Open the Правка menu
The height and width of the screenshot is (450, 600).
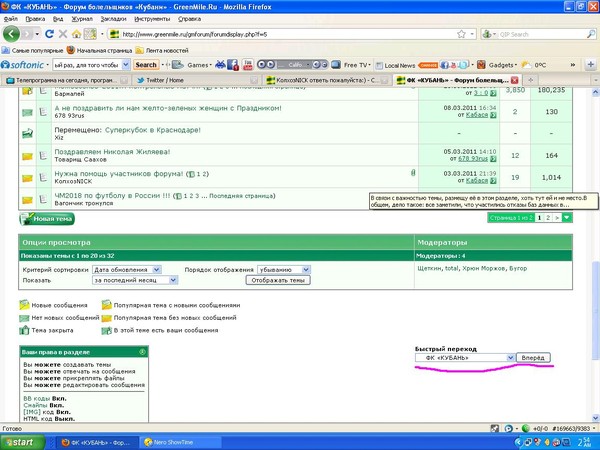(35, 19)
